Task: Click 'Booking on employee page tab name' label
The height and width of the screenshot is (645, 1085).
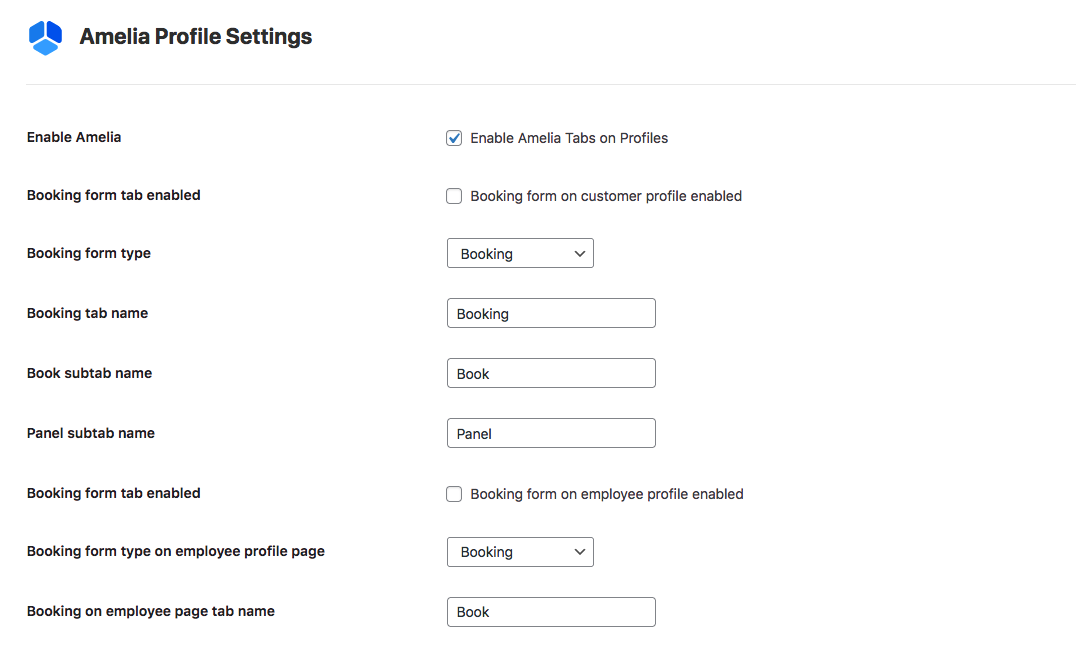Action: click(151, 611)
